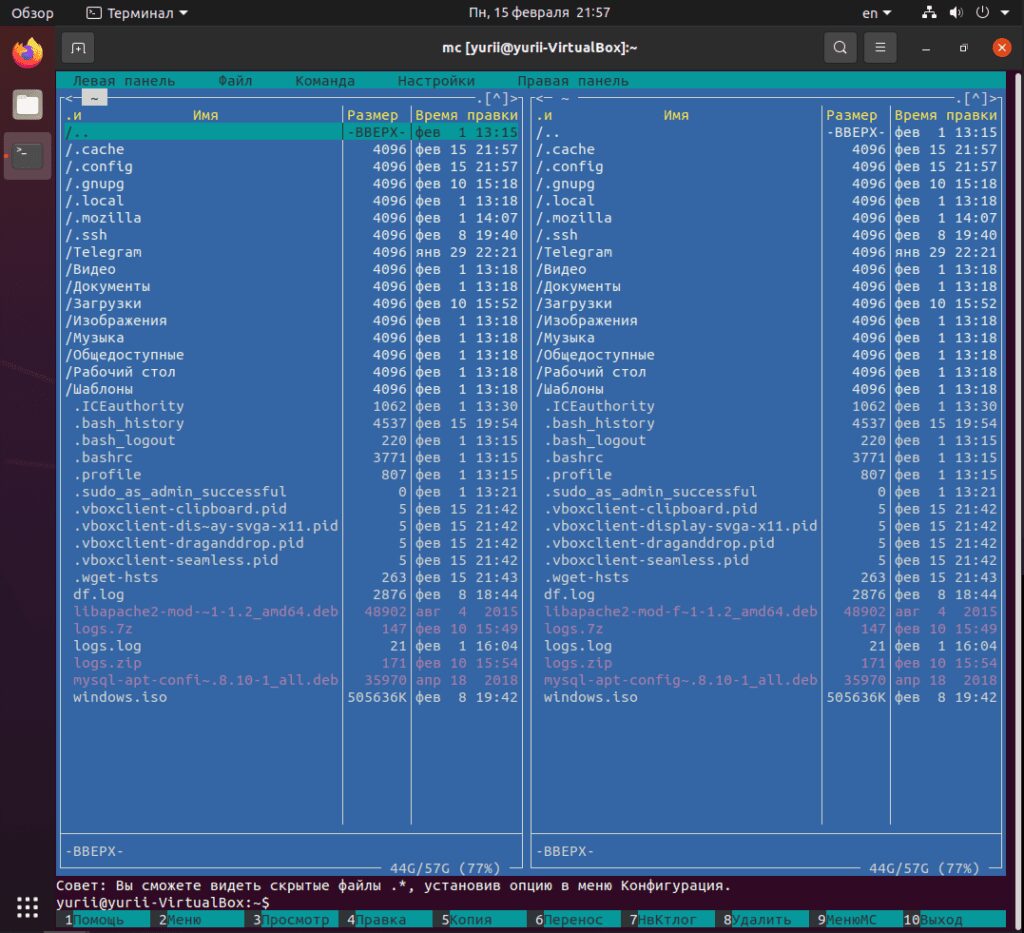Open Firefox from the Ubuntu dock
The image size is (1024, 933).
[x=27, y=53]
